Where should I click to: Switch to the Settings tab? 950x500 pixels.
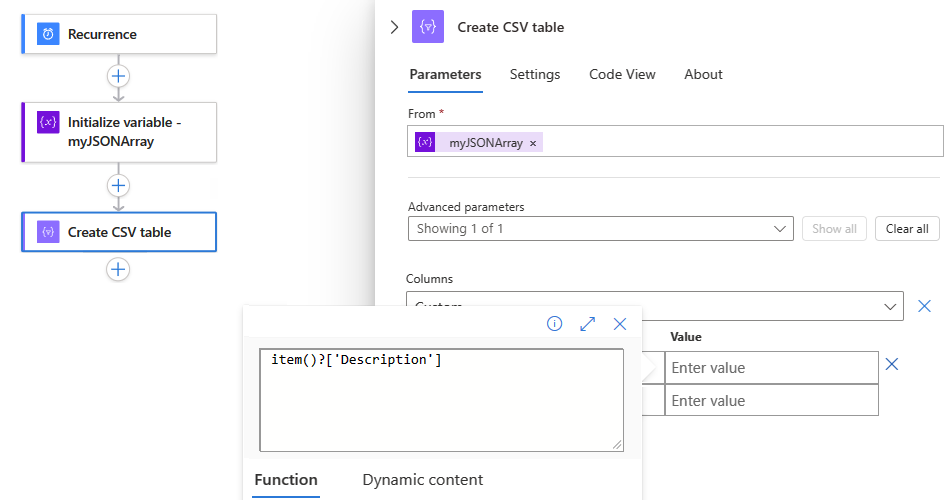point(534,74)
